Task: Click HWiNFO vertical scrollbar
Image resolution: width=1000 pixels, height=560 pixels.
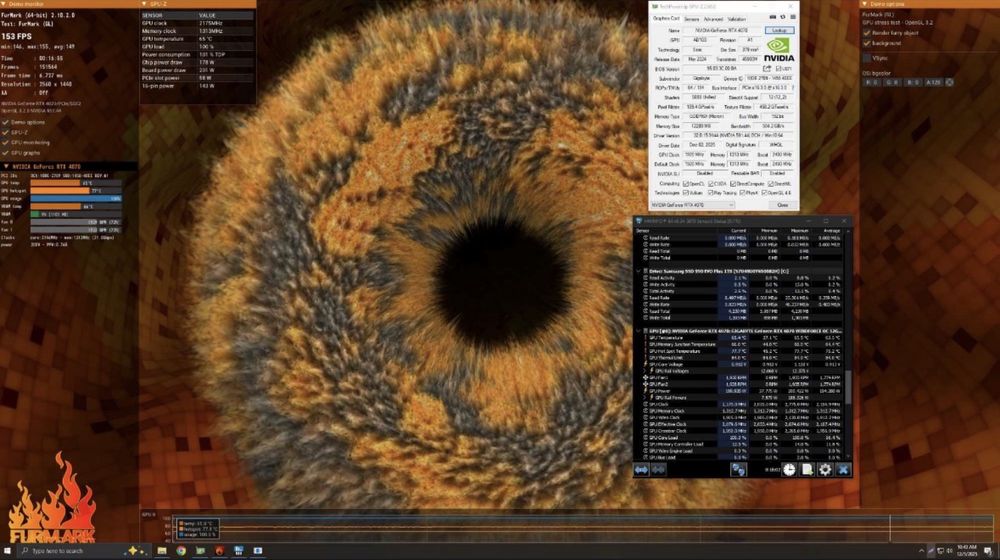Action: click(x=848, y=386)
